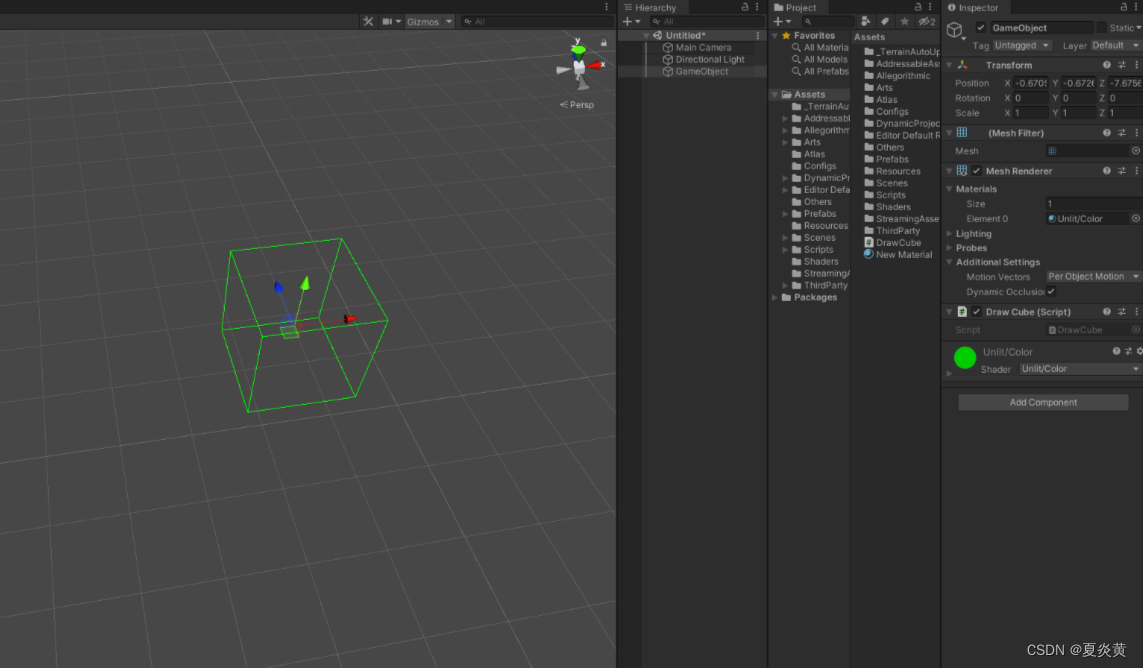1143x668 pixels.
Task: Click the red X axis on orientation gizmo
Action: click(596, 66)
